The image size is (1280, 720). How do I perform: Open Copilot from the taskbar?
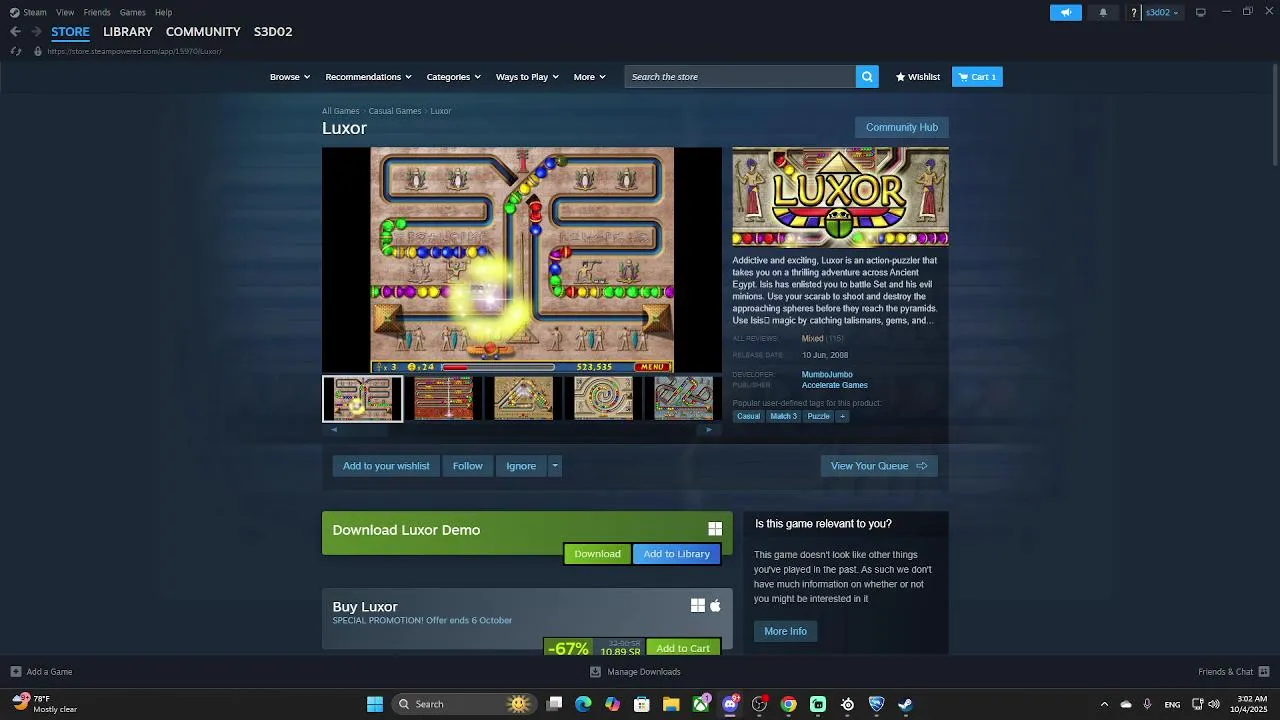(613, 704)
